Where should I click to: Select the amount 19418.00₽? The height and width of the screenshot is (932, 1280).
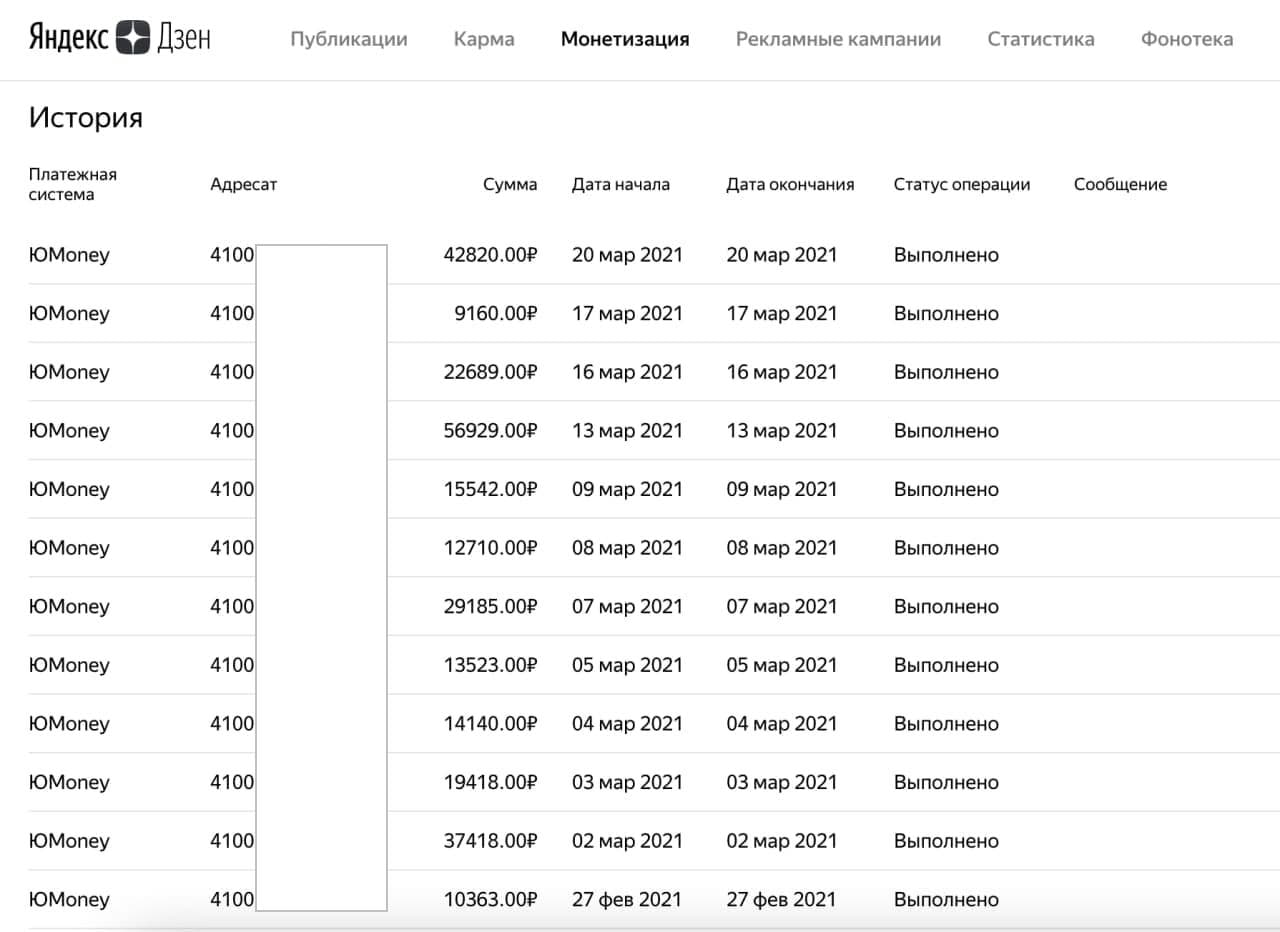490,782
